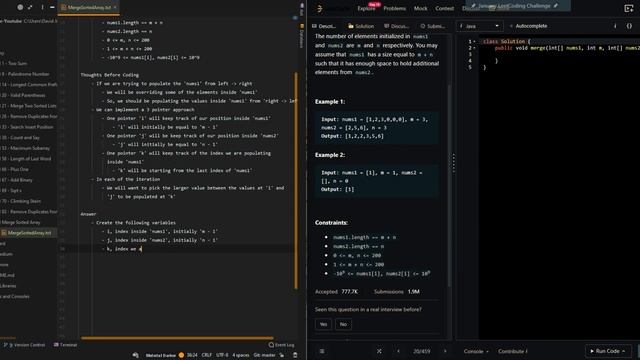Click the trash memory icon in status bar

pyautogui.click(x=295, y=355)
